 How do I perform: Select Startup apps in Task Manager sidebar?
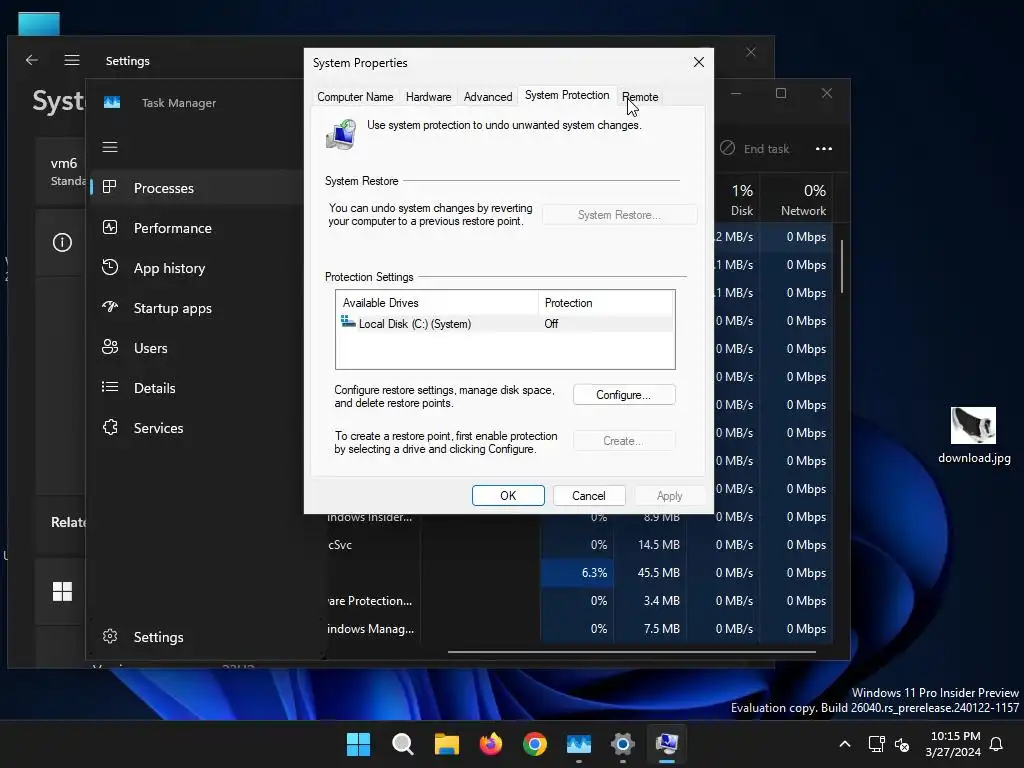[172, 308]
